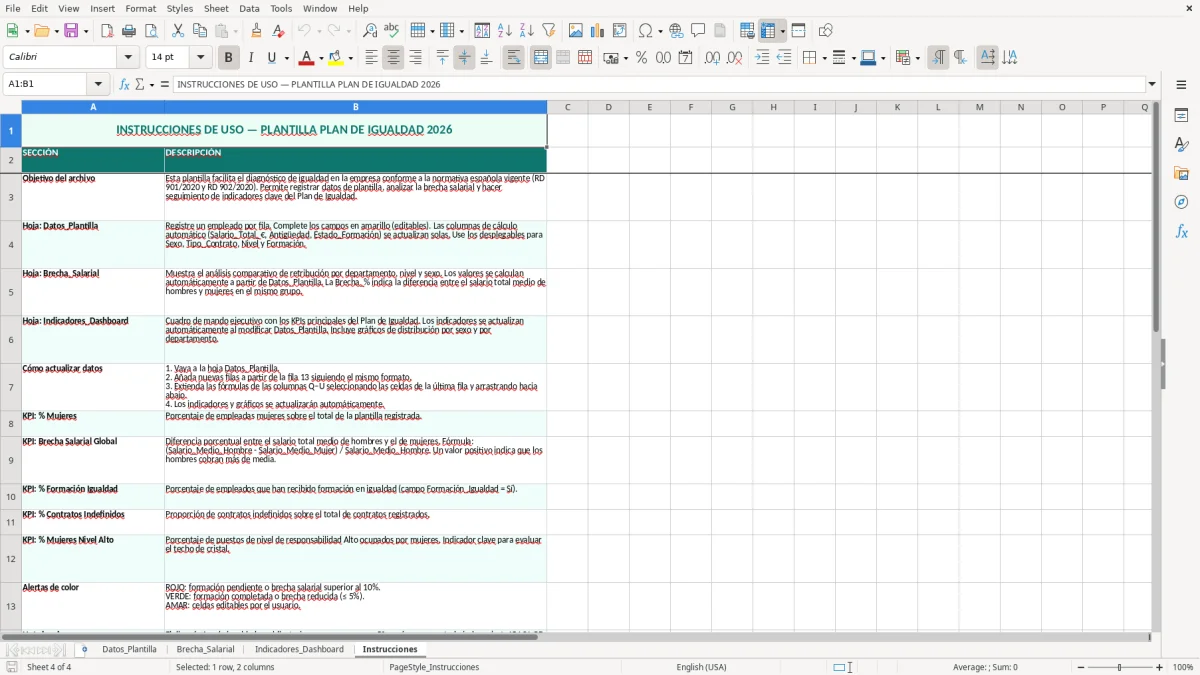Image resolution: width=1200 pixels, height=675 pixels.
Task: Apply the red font color swatch
Action: 307,58
